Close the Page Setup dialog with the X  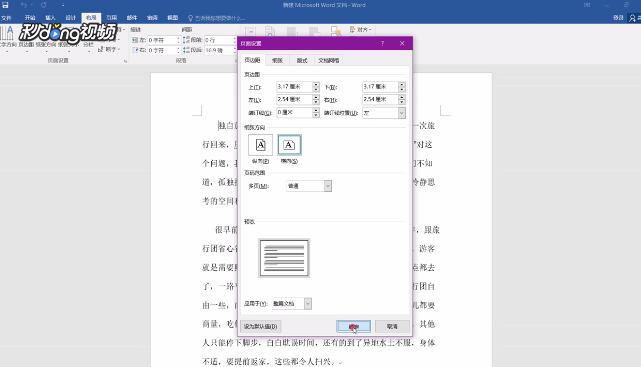[402, 43]
